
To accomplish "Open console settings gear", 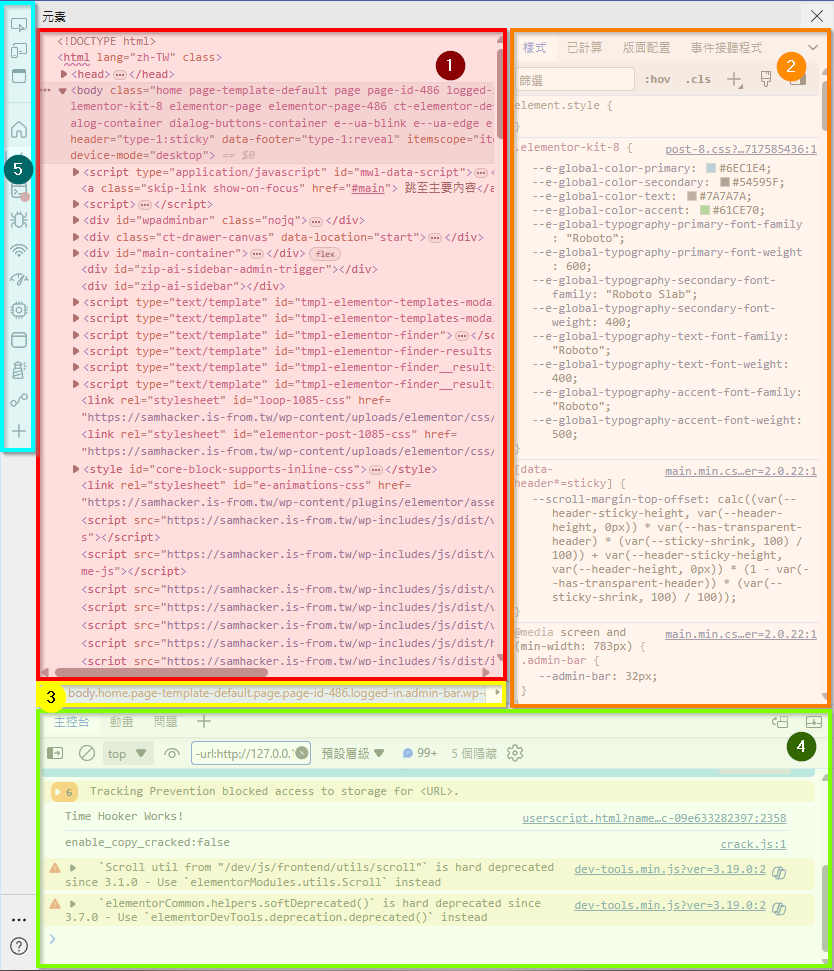I will tap(515, 753).
